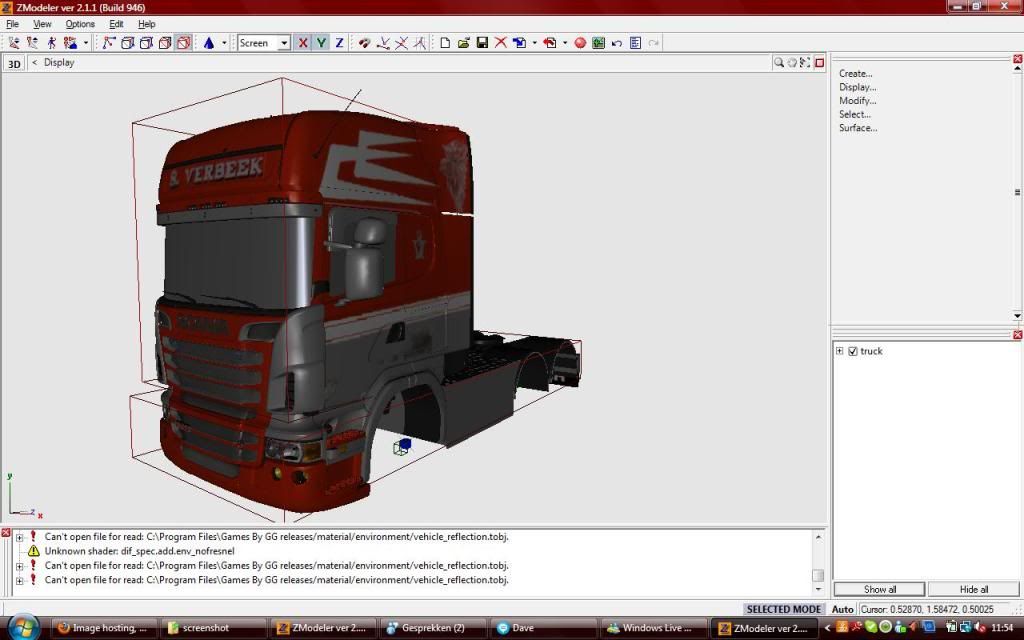Screen dimensions: 1024x640
Task: Select the vertices level tool in toolbar
Action: [109, 43]
